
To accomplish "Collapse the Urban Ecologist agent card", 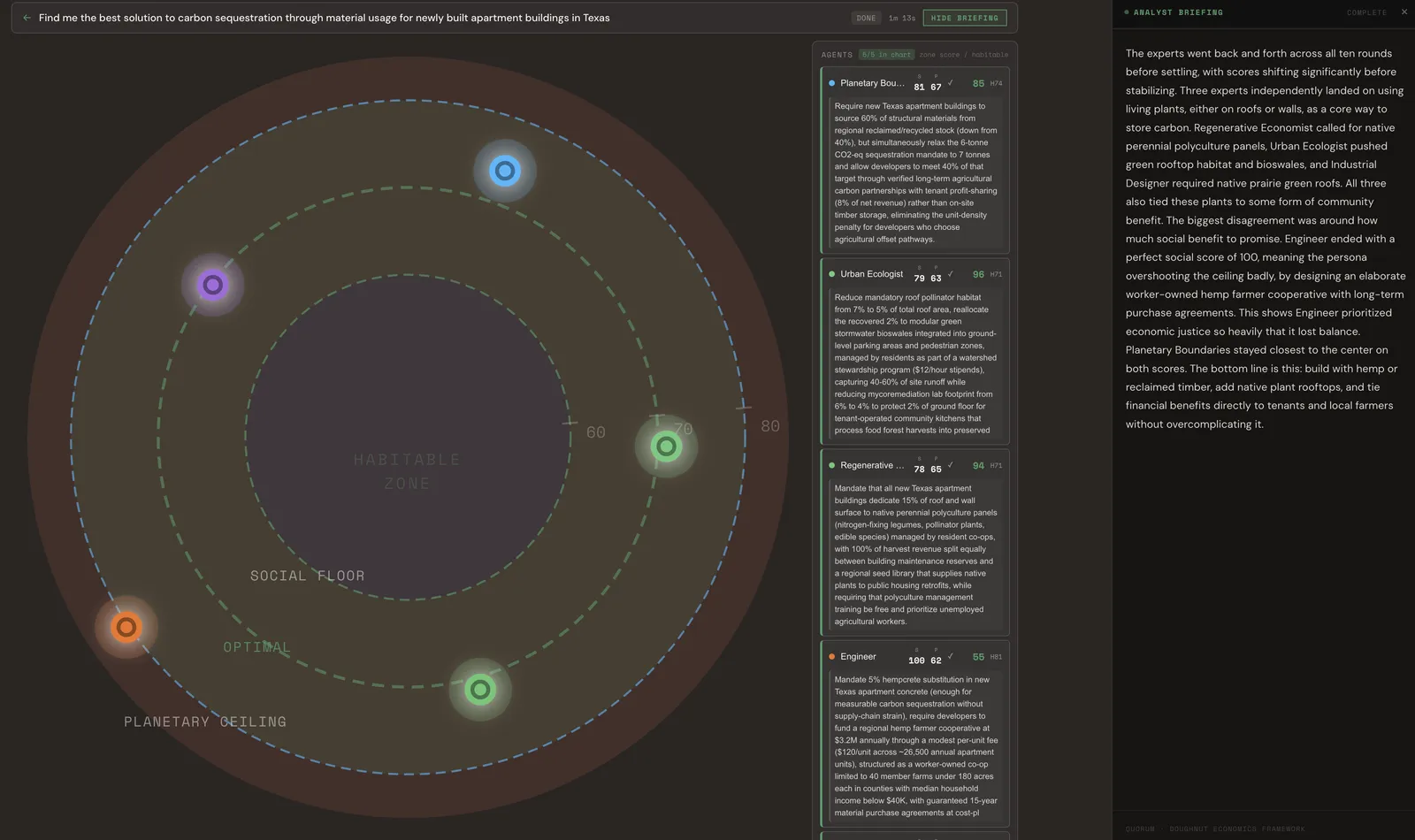I will (x=871, y=274).
